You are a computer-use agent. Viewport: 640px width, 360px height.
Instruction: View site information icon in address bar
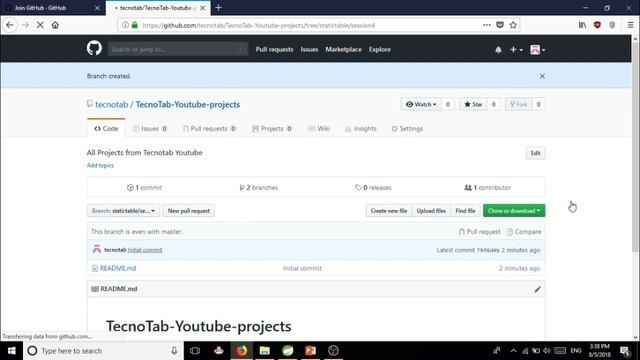[125, 25]
